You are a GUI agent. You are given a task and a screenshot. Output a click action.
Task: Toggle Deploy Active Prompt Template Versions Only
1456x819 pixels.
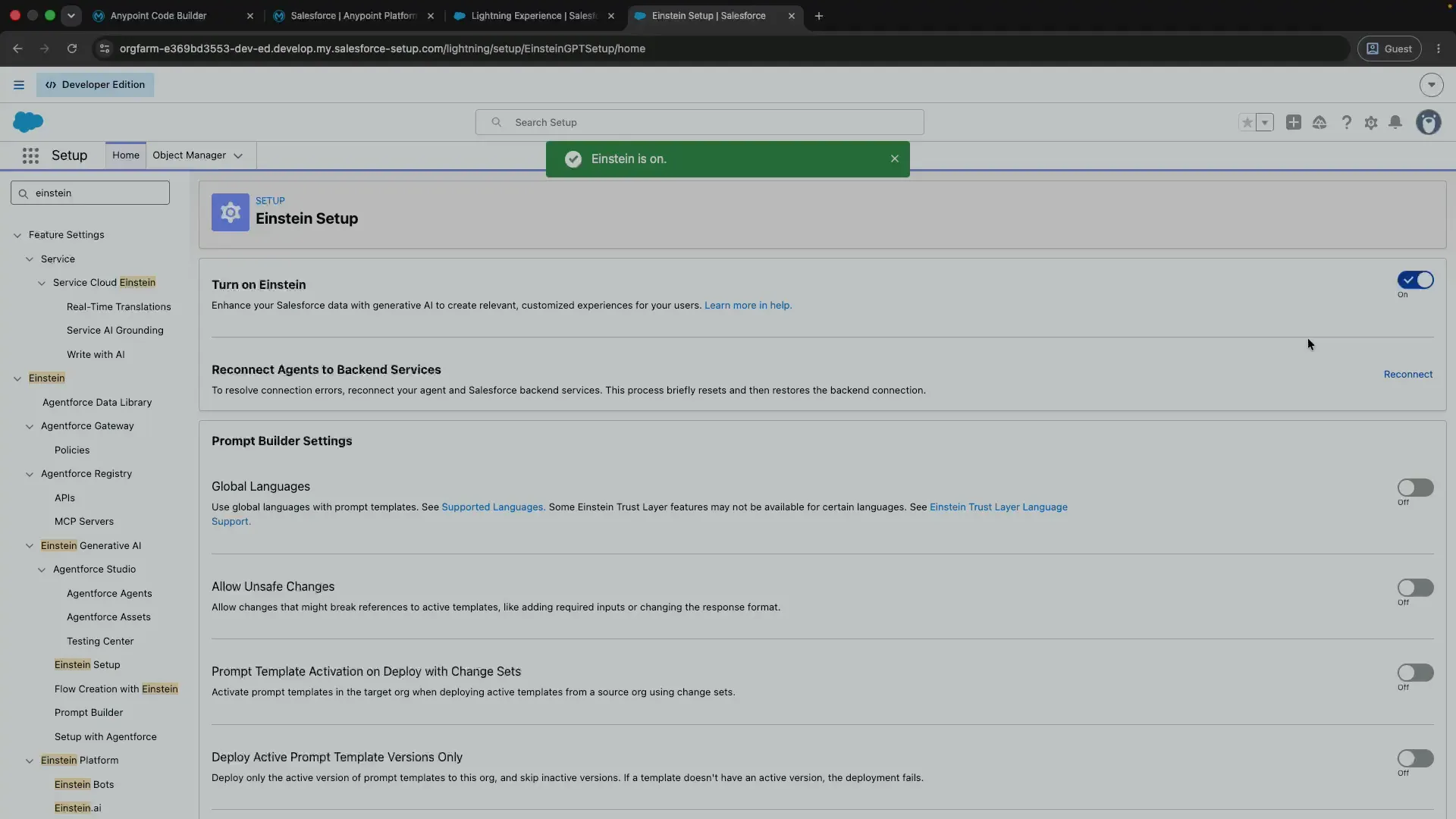tap(1416, 758)
